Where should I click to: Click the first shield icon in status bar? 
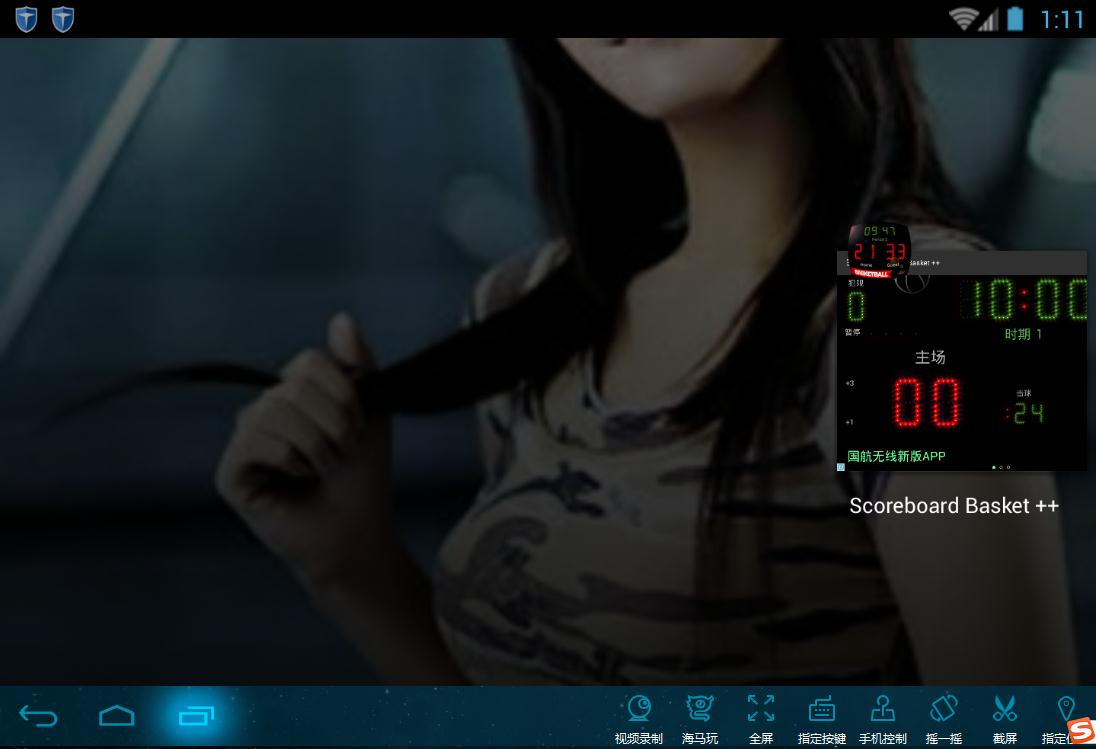click(27, 19)
